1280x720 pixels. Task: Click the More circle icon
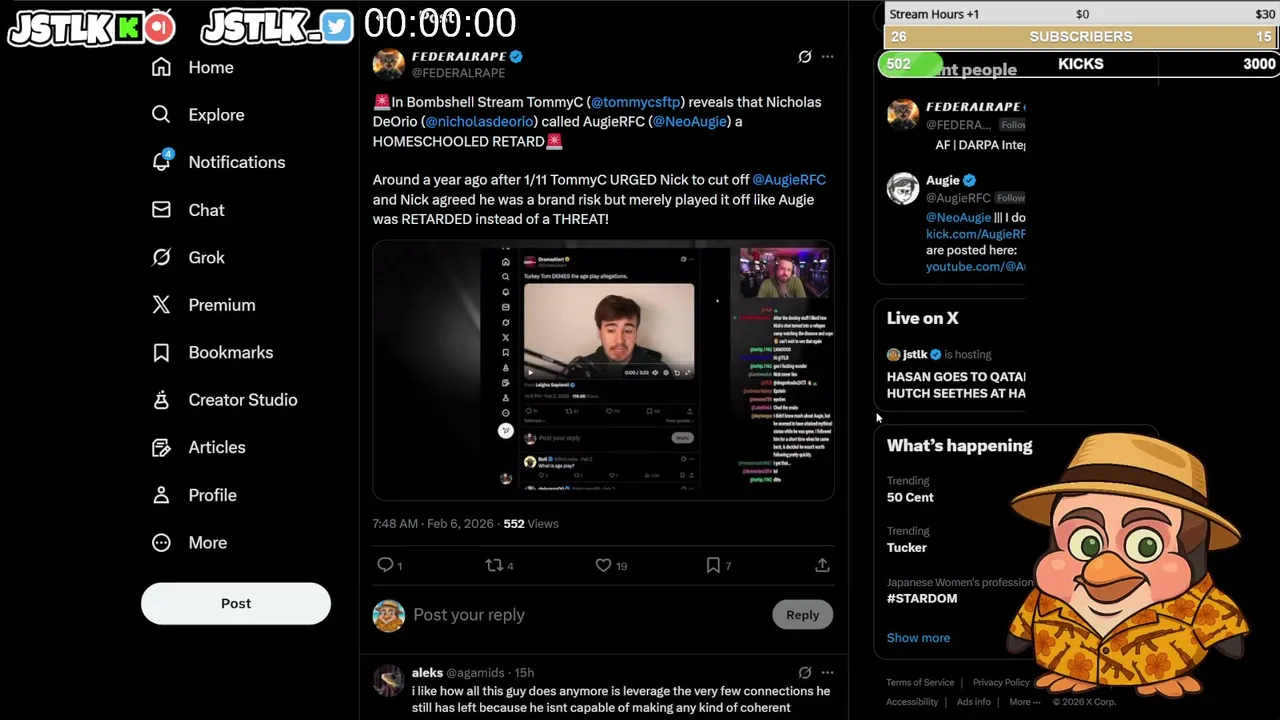point(161,542)
